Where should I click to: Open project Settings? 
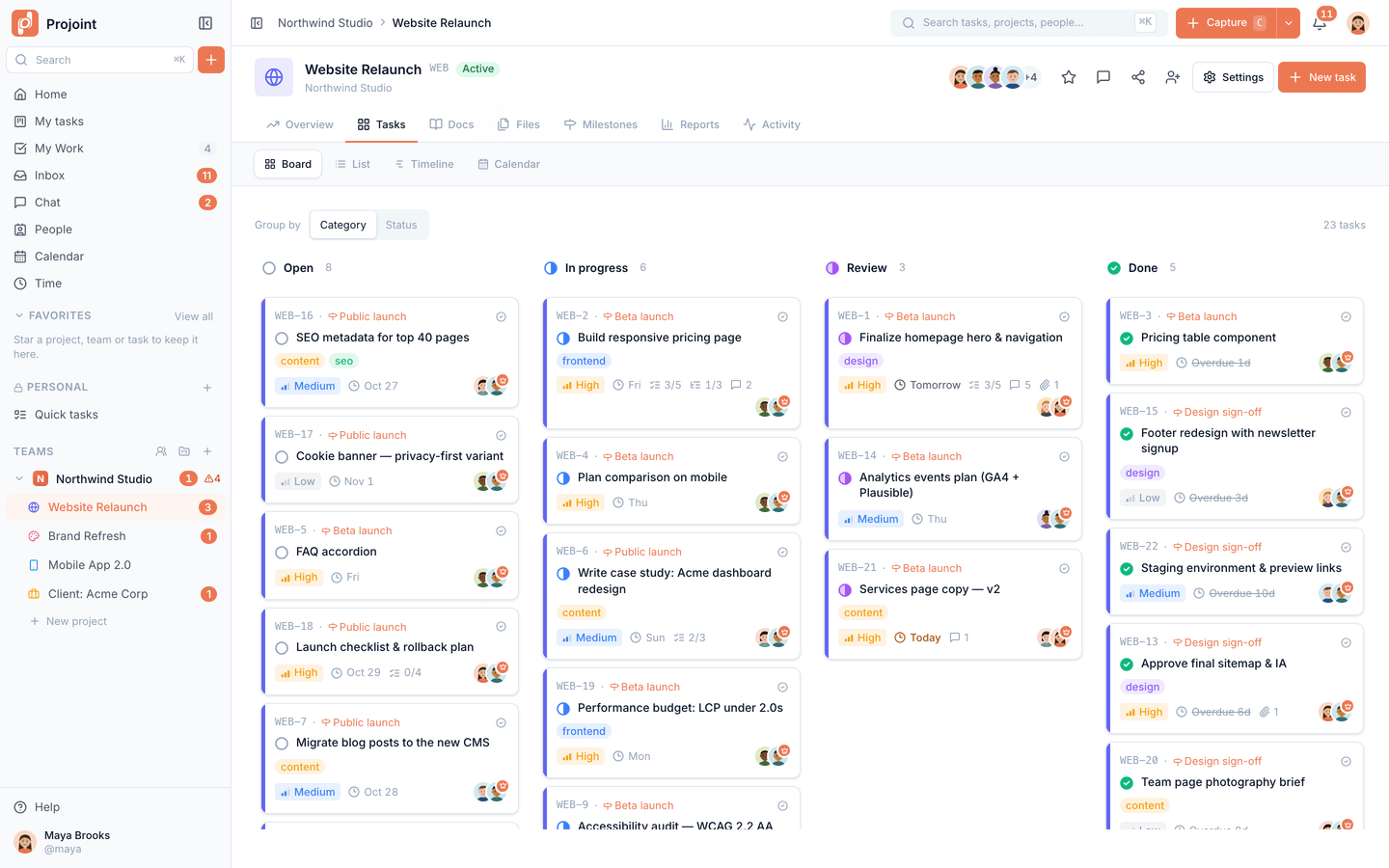(1233, 77)
